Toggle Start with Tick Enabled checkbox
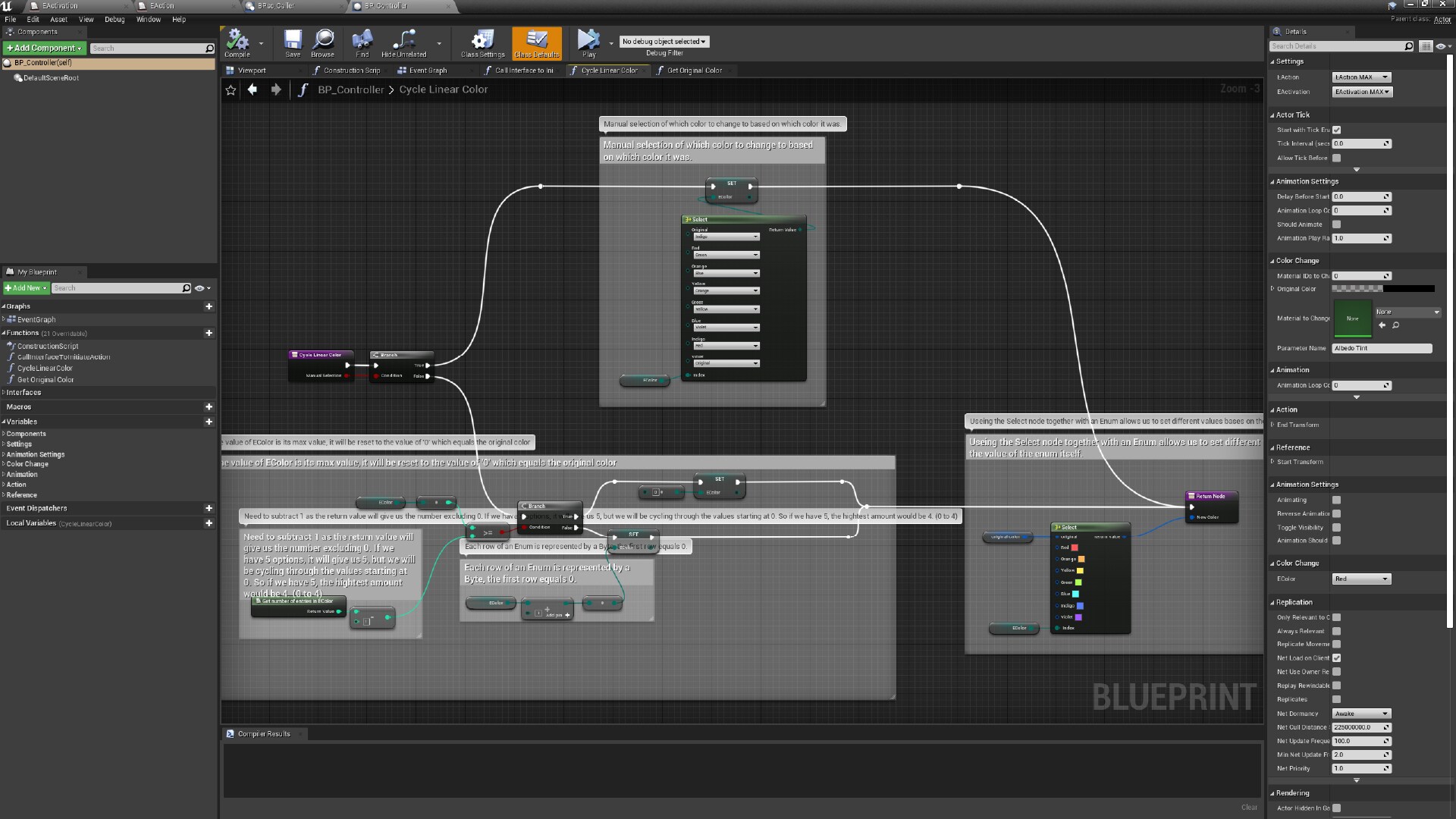Screen dimensions: 1456x819 1336,130
